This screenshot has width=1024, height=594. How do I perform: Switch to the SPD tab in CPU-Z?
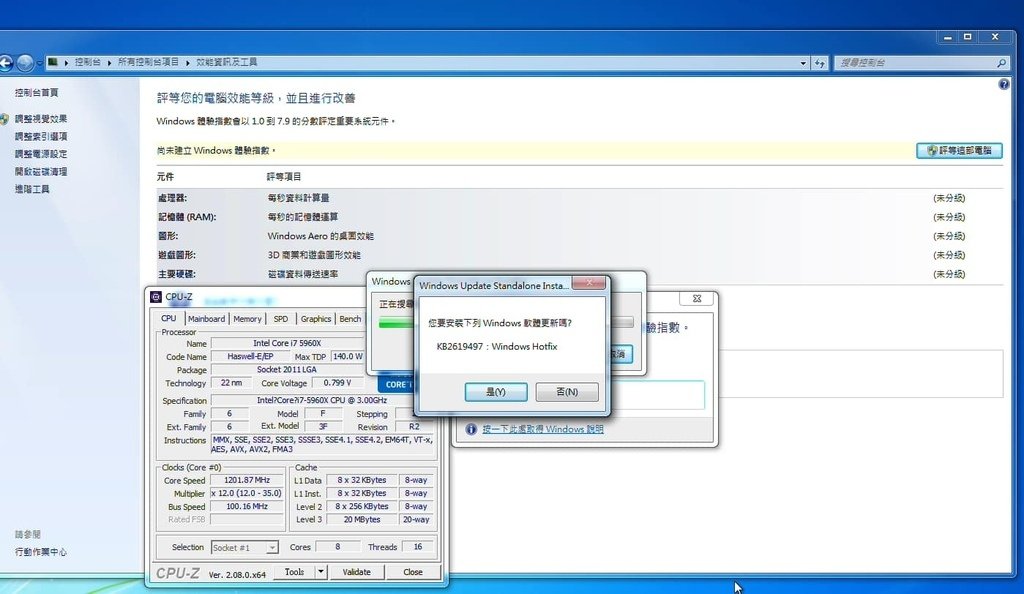coord(281,319)
